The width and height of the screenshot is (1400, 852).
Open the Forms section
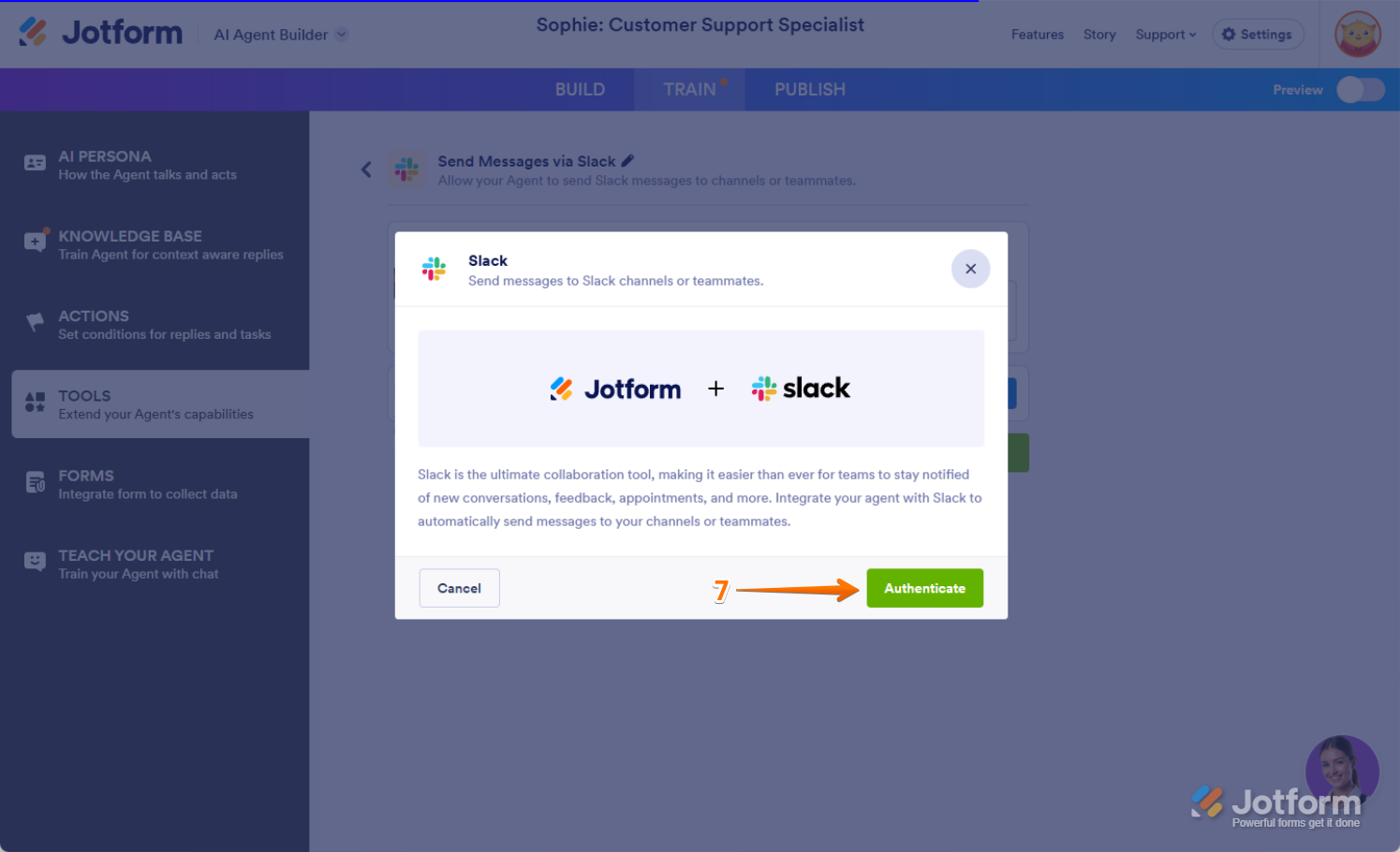tap(160, 484)
